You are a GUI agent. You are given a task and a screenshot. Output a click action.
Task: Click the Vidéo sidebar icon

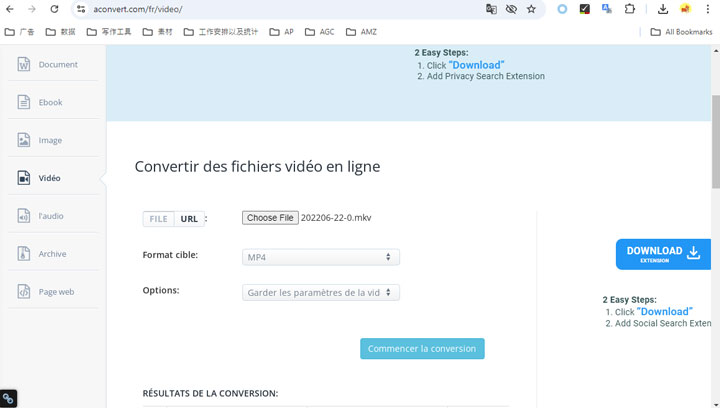coord(23,178)
